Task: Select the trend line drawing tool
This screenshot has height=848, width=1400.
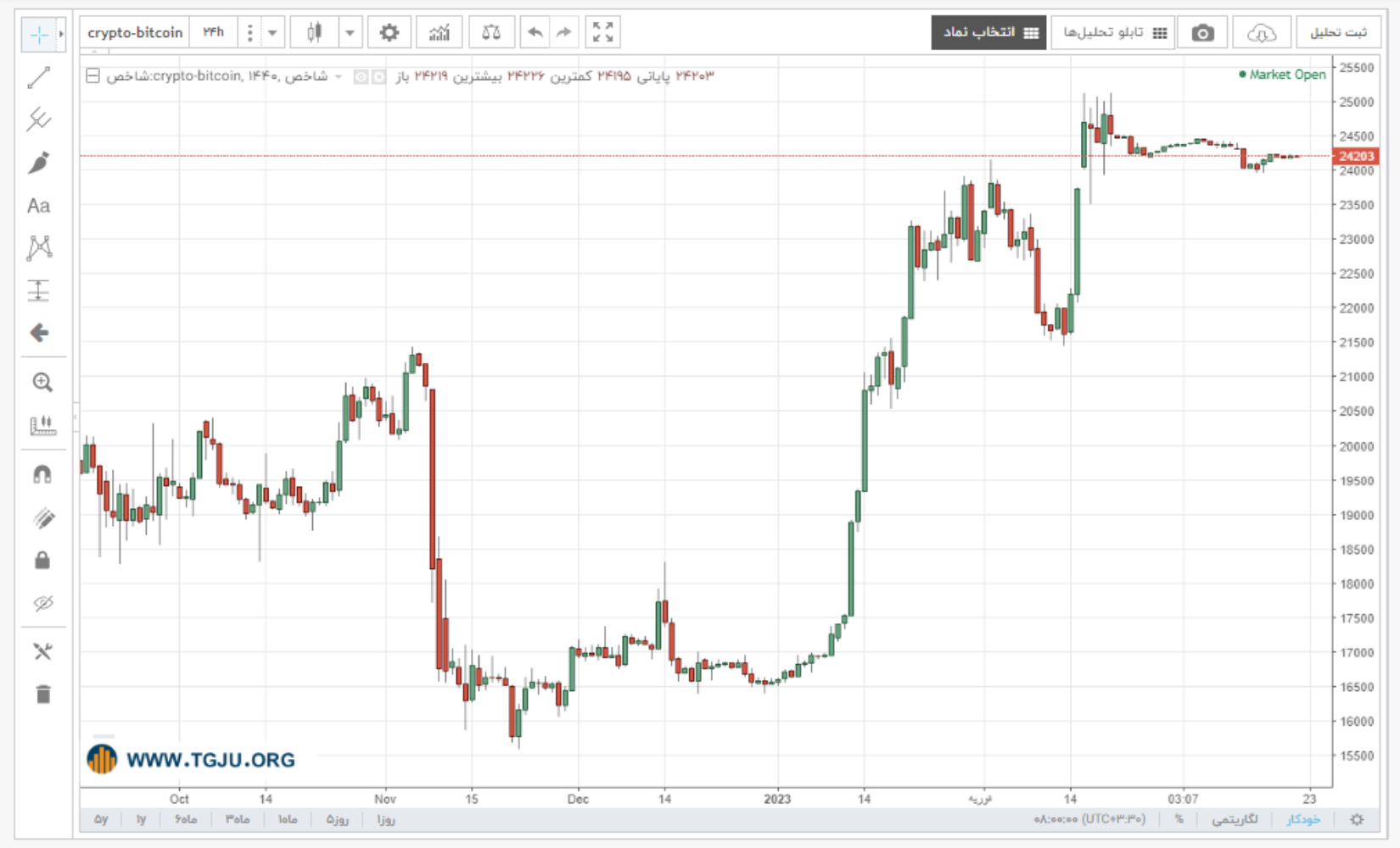Action: click(39, 78)
